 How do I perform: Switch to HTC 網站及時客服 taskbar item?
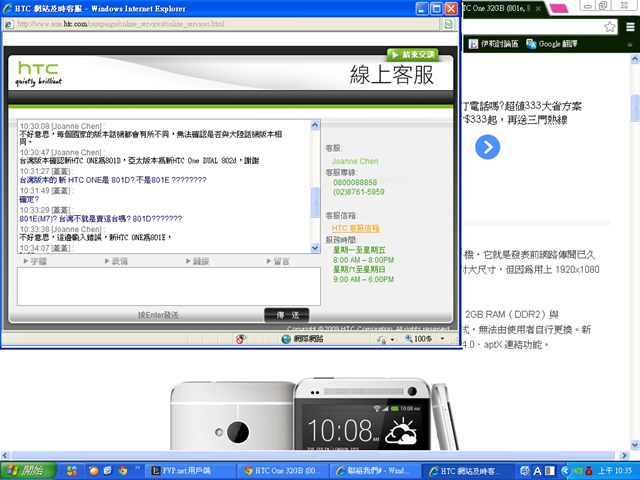467,471
